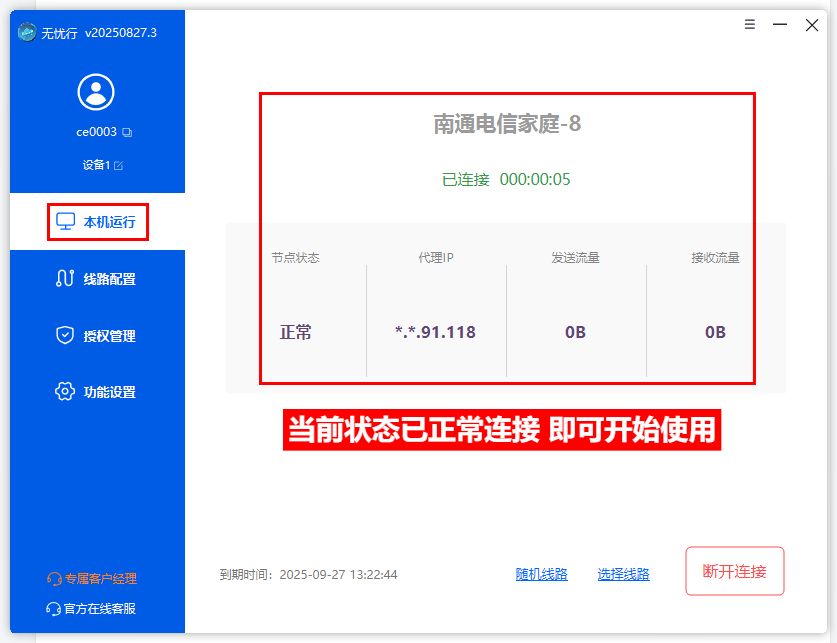Click the 专属客户经理 headset icon

55,578
